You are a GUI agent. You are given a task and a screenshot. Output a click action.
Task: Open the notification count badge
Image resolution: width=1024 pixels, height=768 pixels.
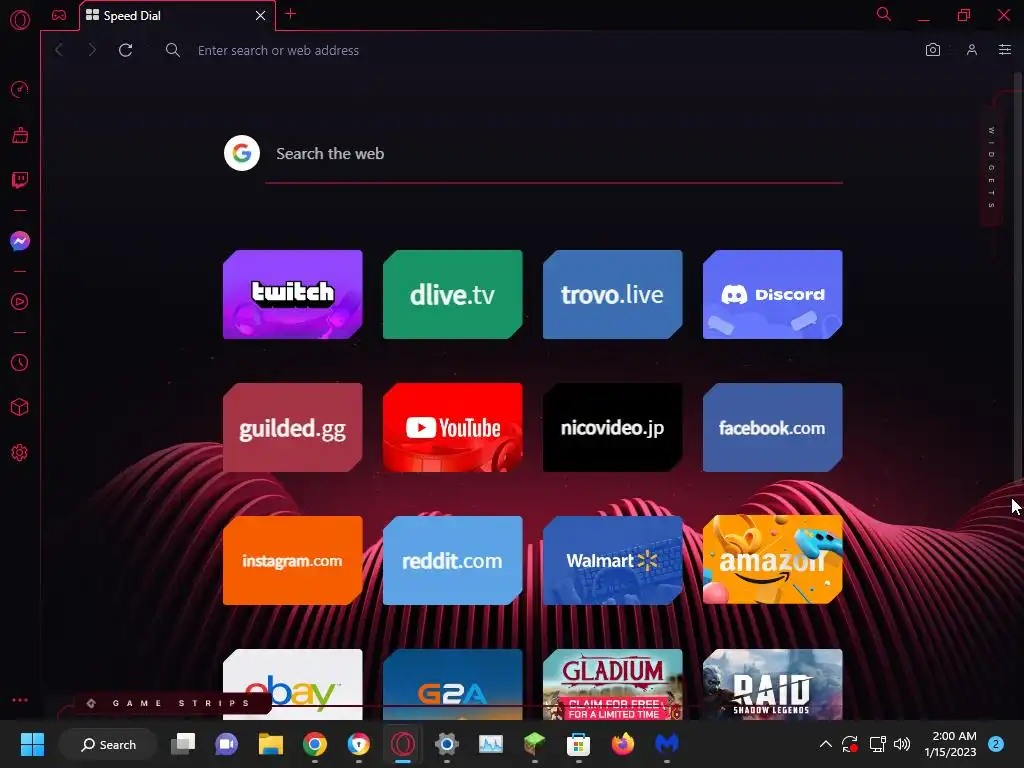pos(996,744)
